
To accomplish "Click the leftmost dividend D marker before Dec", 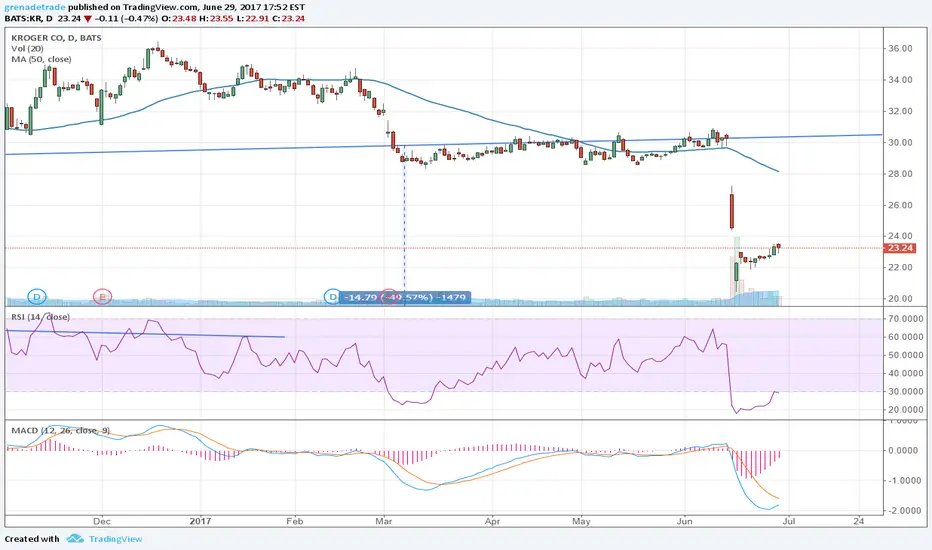I will click(37, 296).
